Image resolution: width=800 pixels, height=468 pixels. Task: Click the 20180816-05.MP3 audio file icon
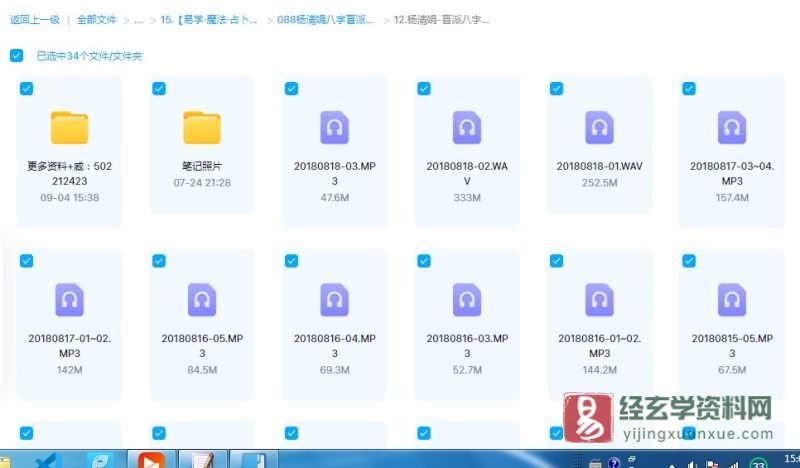pos(202,300)
